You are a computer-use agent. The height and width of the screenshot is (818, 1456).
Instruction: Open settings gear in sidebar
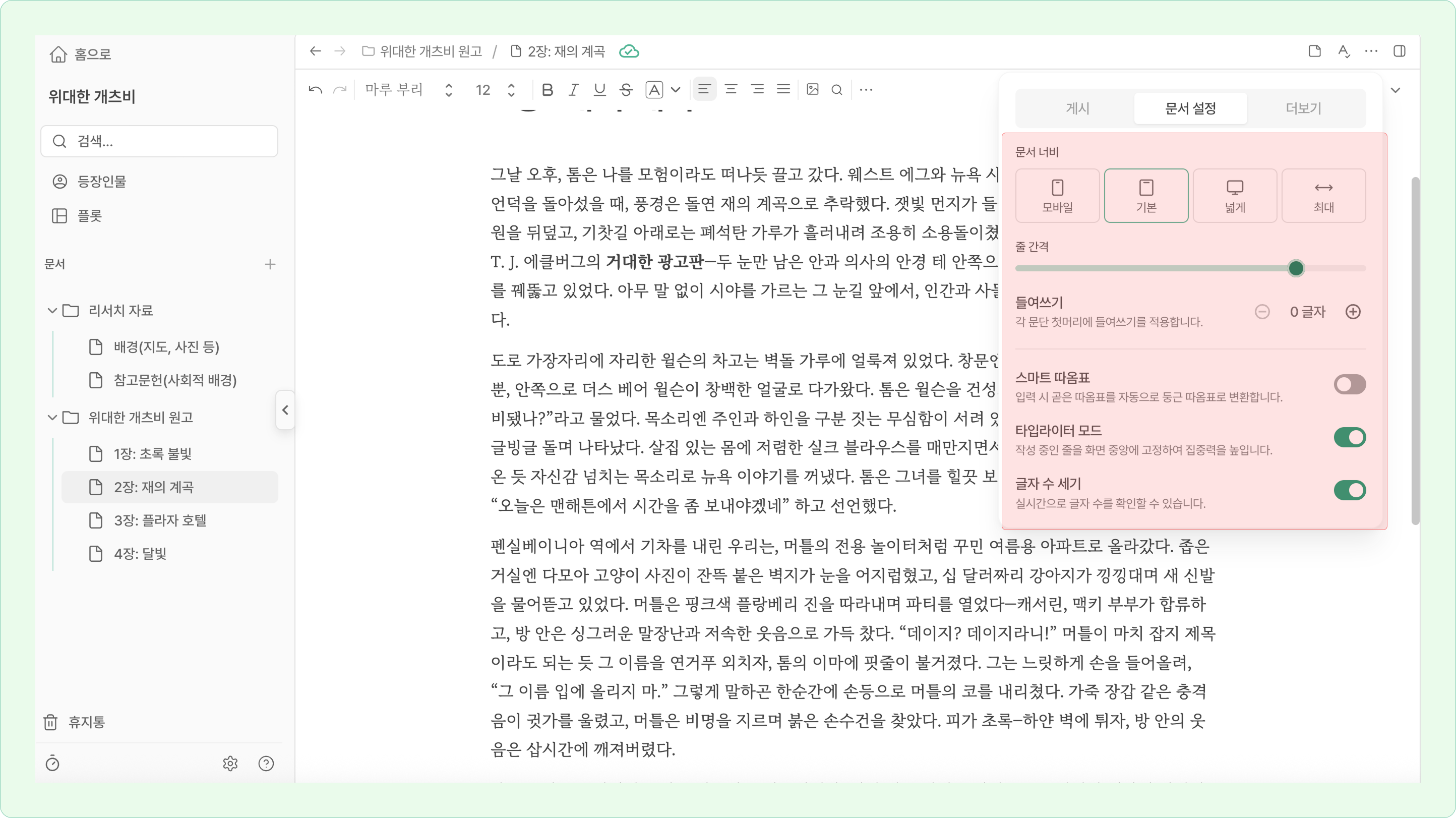tap(230, 763)
